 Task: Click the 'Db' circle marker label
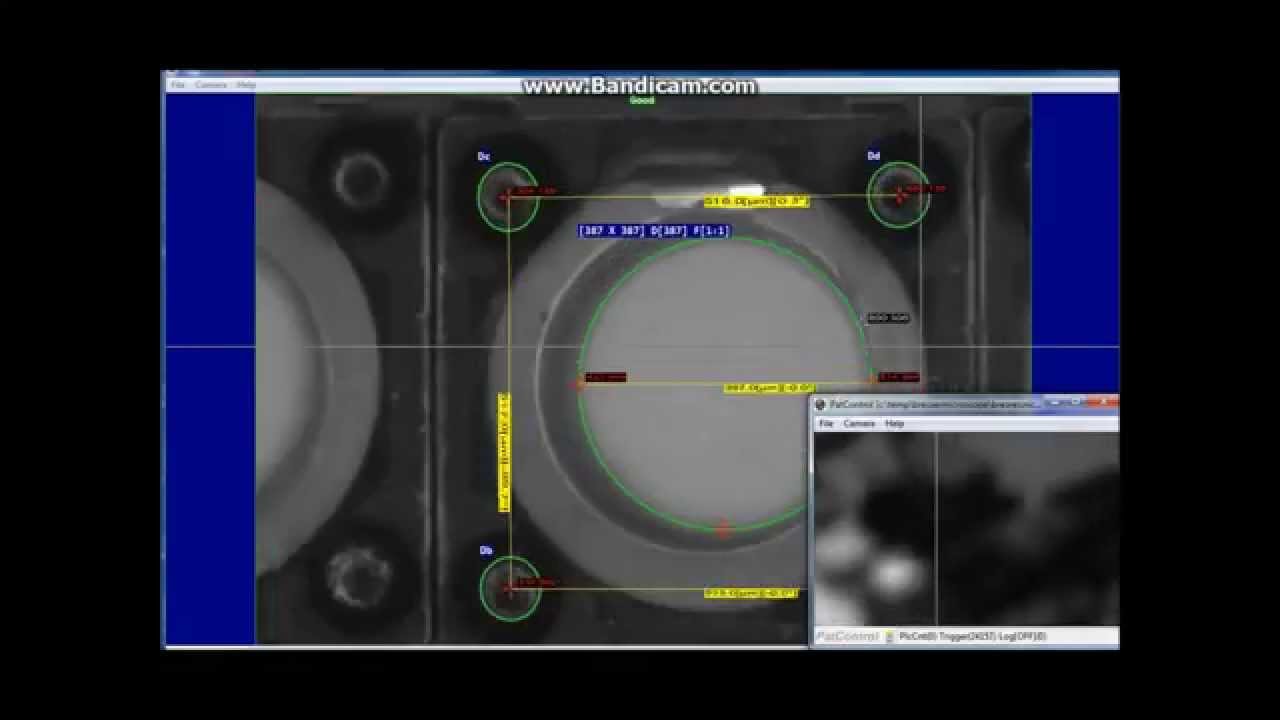point(486,551)
